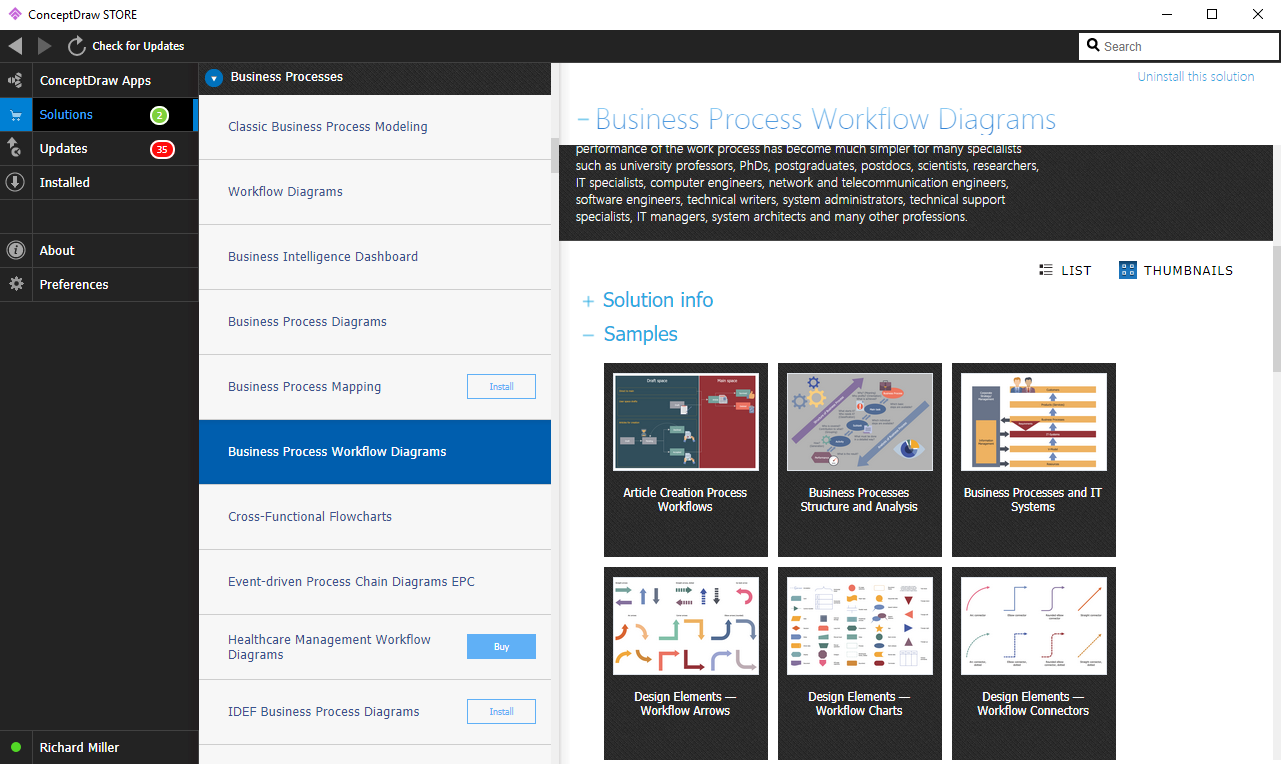
Task: Click Uninstall this solution link
Action: [x=1195, y=77]
